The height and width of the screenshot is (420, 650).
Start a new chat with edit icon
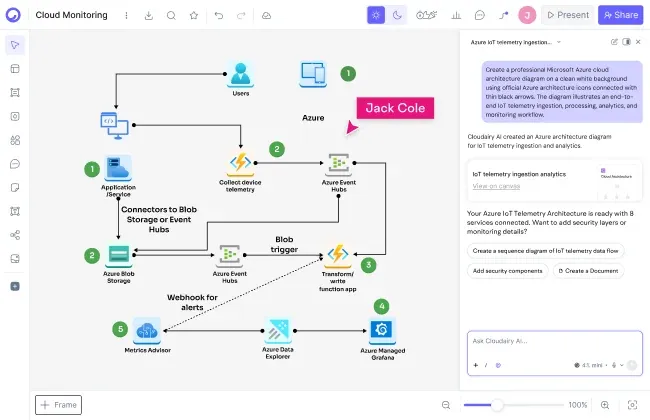614,42
